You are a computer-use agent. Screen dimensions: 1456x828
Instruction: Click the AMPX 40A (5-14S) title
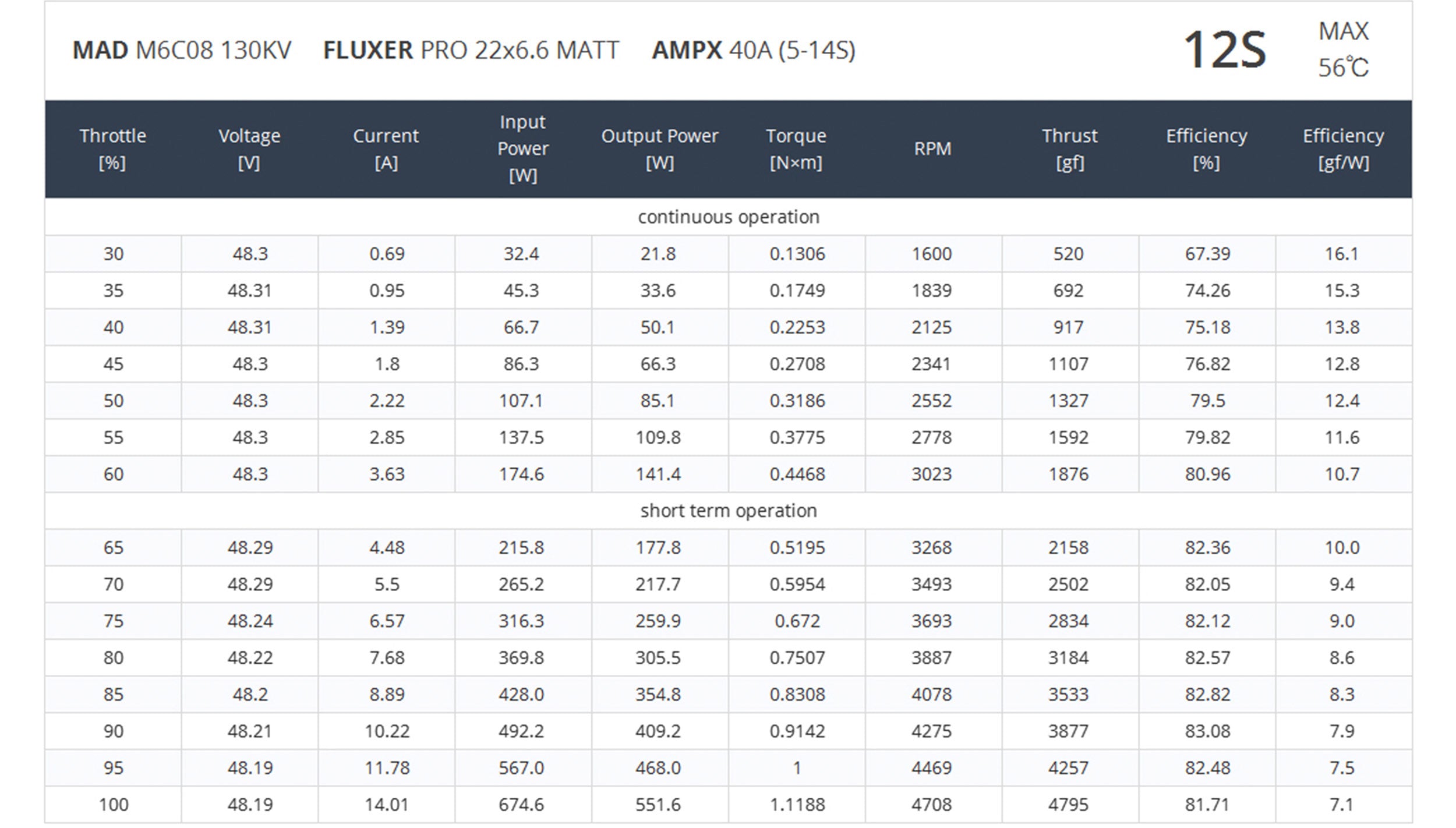coord(753,51)
